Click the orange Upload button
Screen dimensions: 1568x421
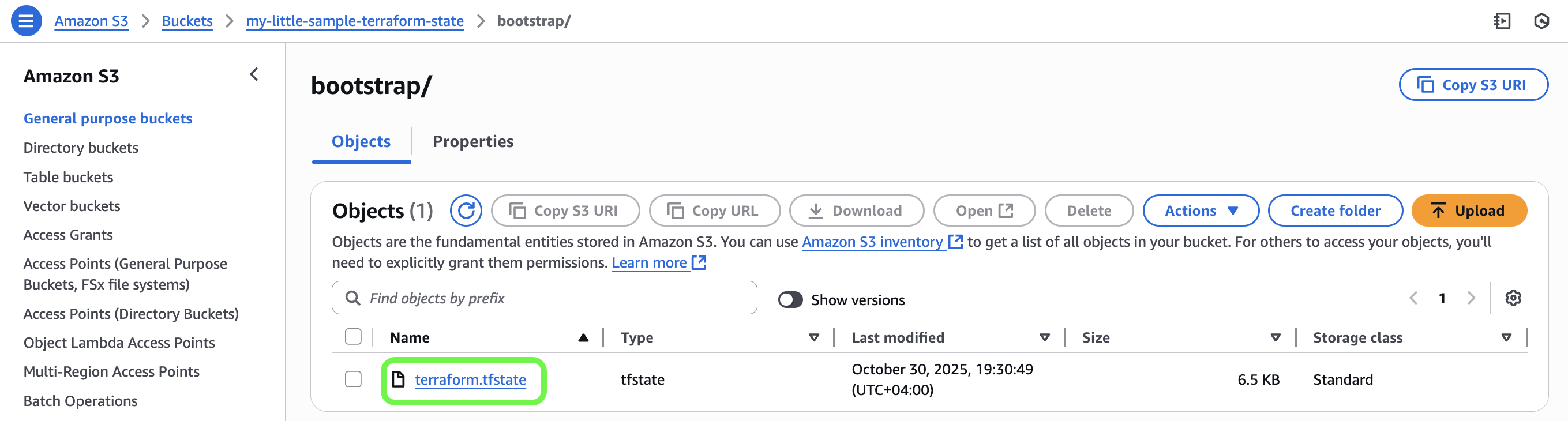(x=1469, y=210)
